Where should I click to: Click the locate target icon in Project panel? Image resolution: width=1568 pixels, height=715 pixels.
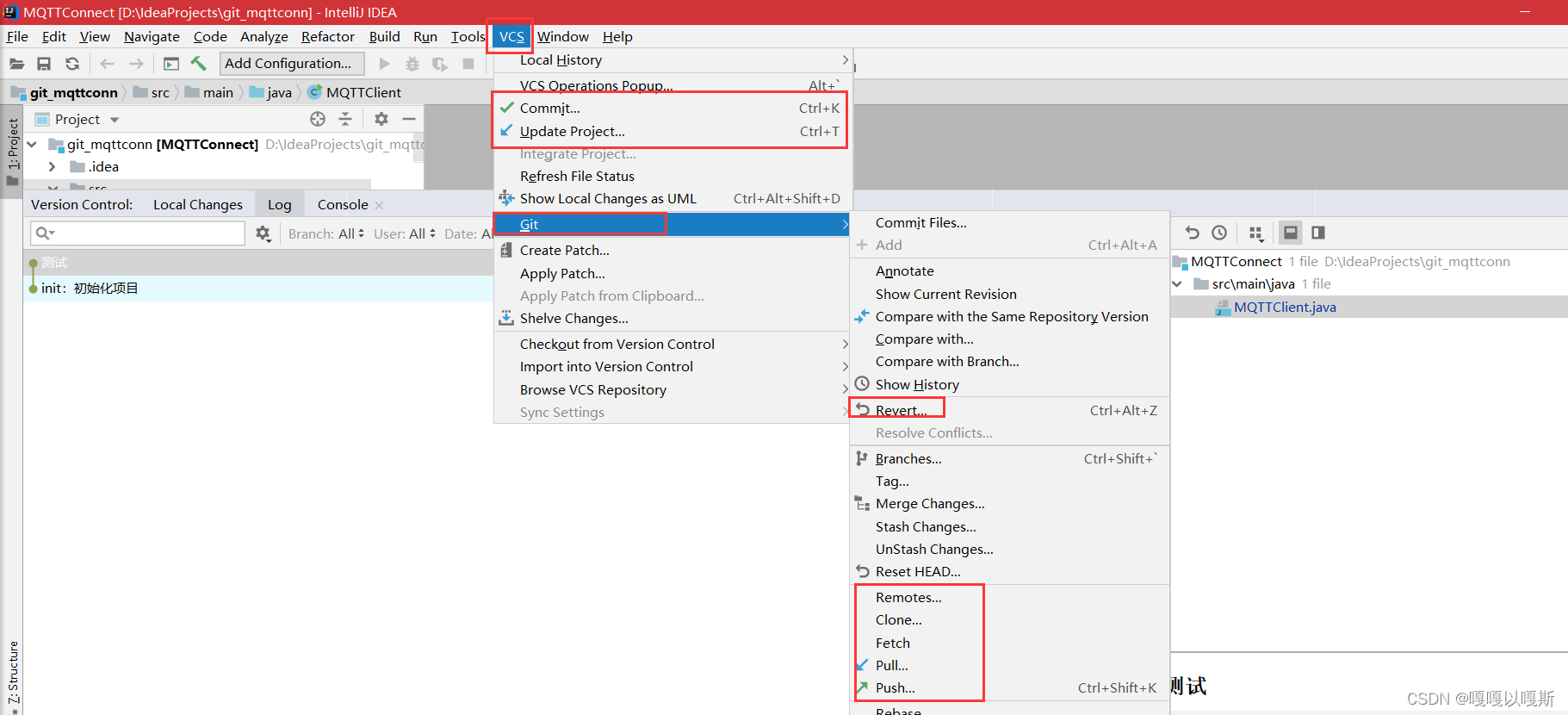pos(318,119)
